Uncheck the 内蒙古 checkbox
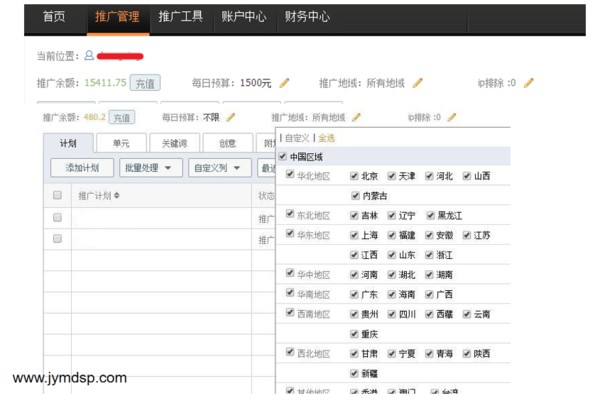 (354, 196)
